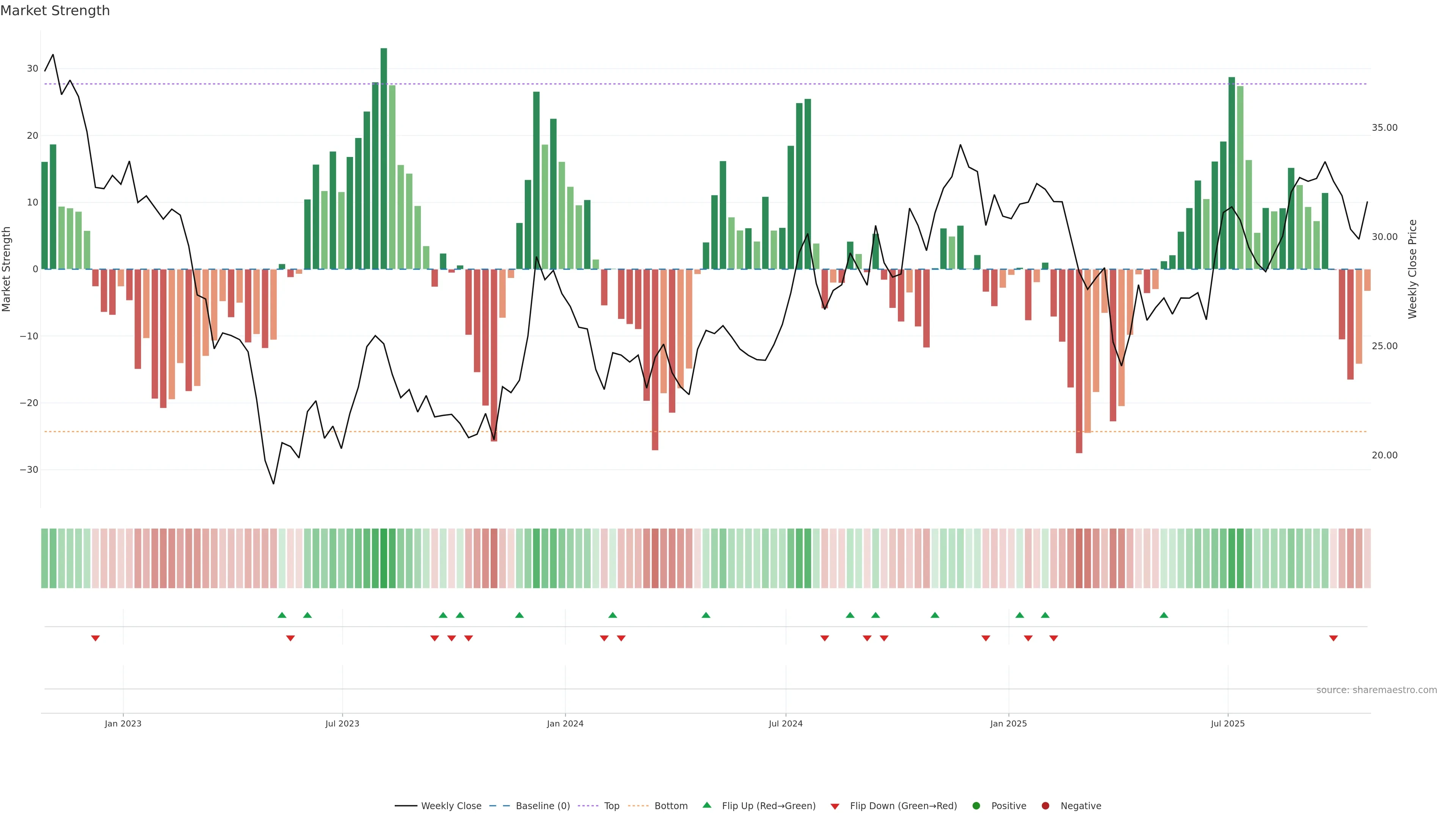The height and width of the screenshot is (819, 1456).
Task: Click the green Positive legend dot
Action: pos(976,805)
